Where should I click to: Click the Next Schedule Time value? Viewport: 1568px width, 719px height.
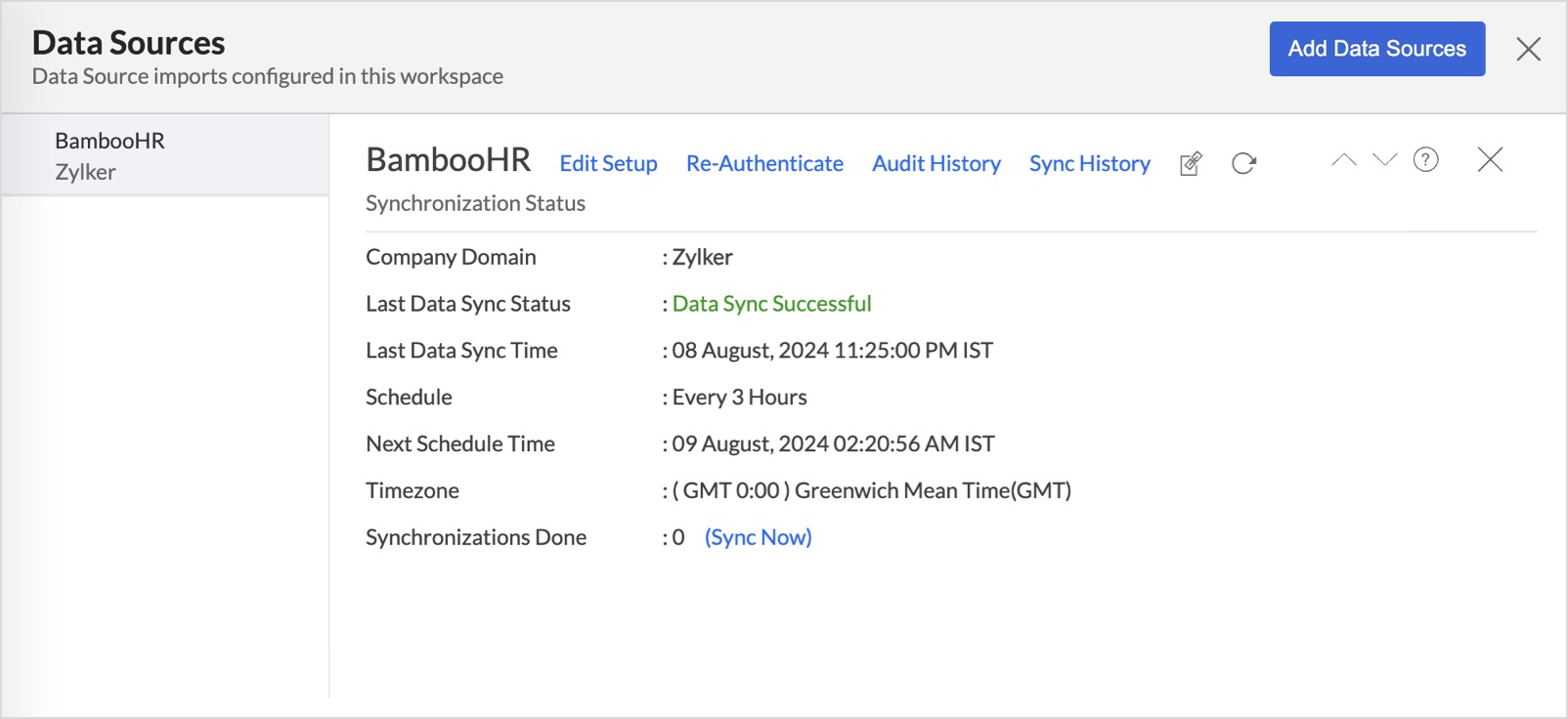833,444
